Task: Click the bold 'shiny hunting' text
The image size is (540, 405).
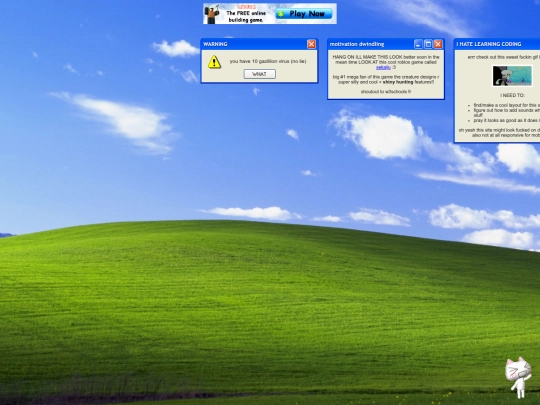Action: [398, 82]
